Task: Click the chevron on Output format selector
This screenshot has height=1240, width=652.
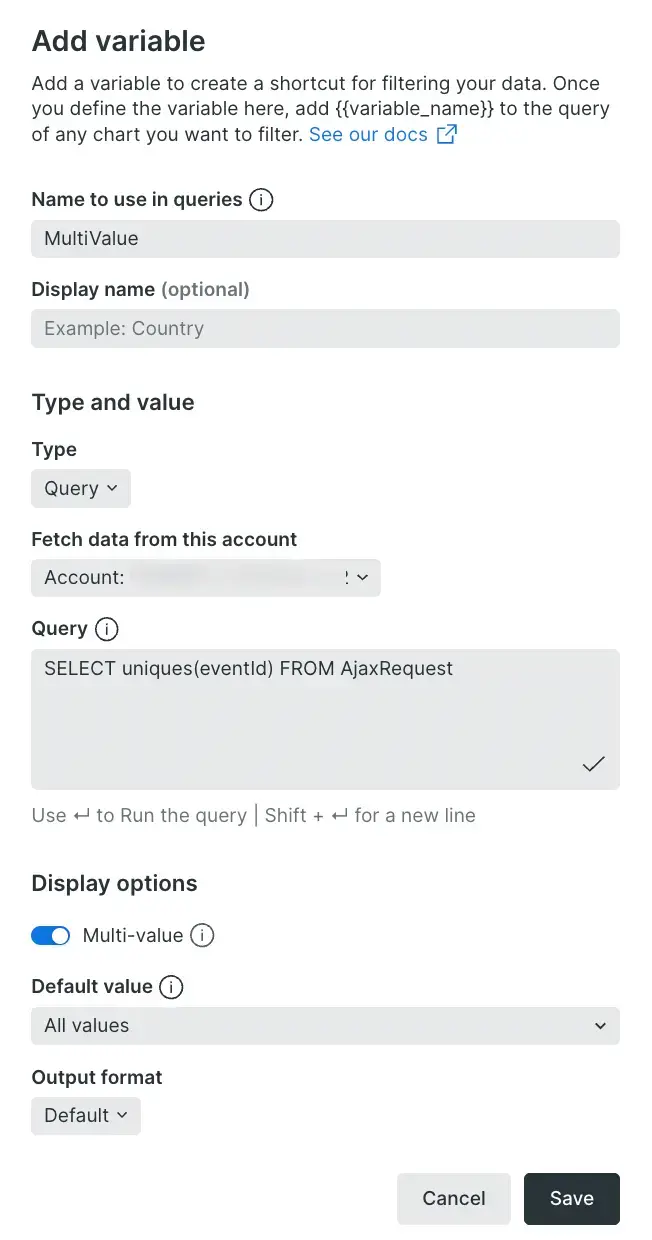Action: (x=122, y=1116)
